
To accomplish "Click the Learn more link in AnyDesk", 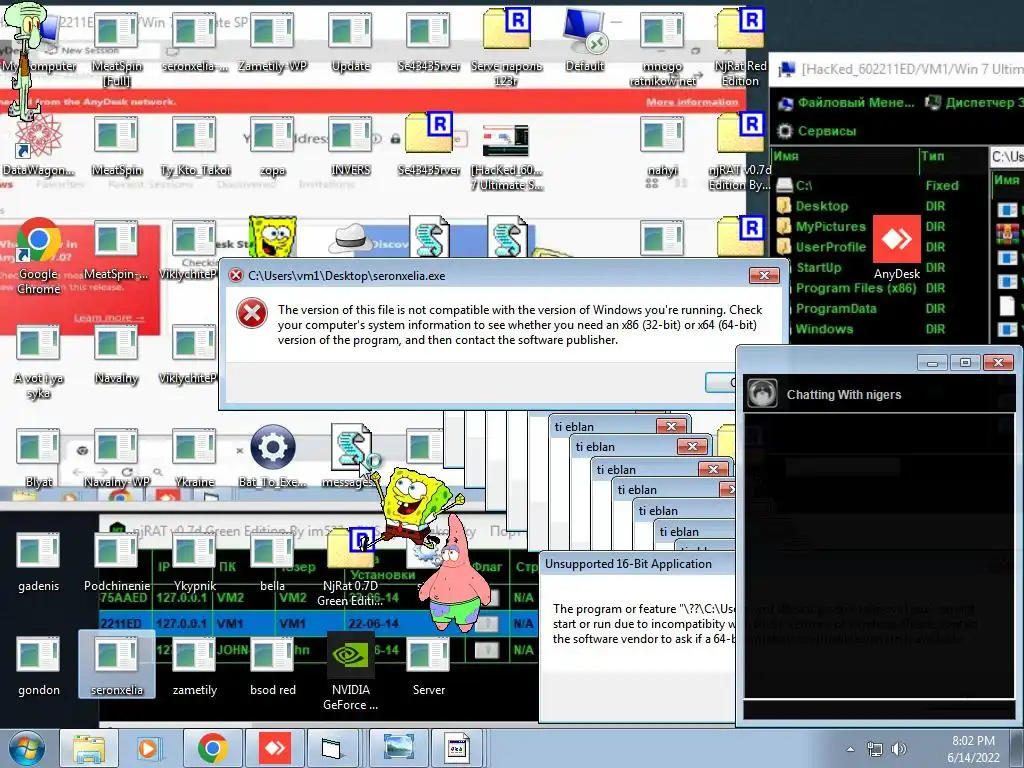I will click(109, 317).
